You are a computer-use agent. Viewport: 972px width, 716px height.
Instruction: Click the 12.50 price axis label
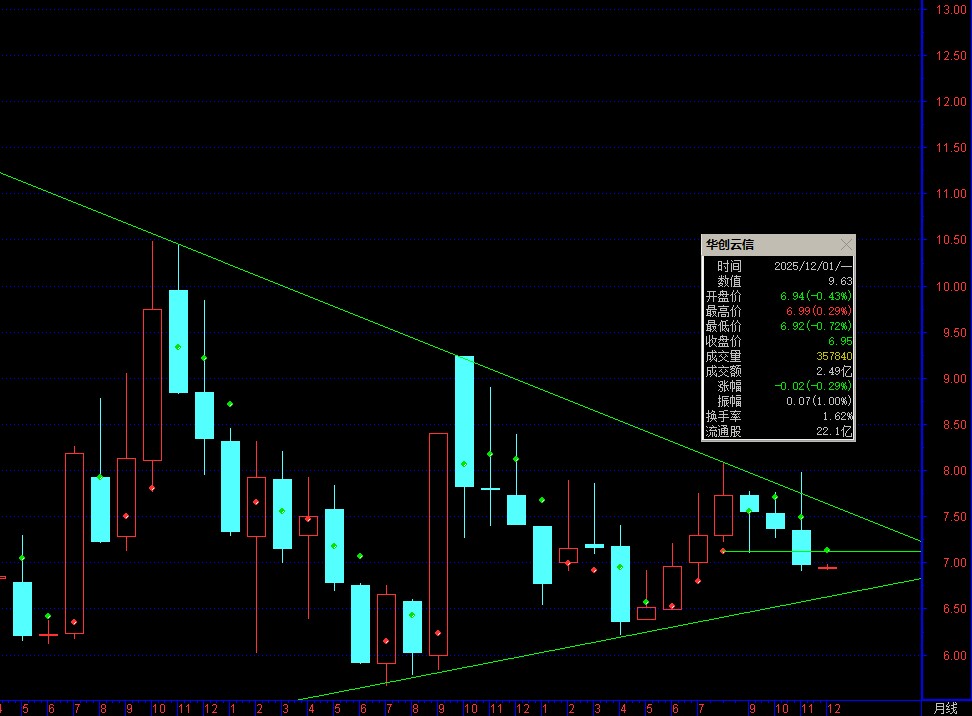[951, 56]
